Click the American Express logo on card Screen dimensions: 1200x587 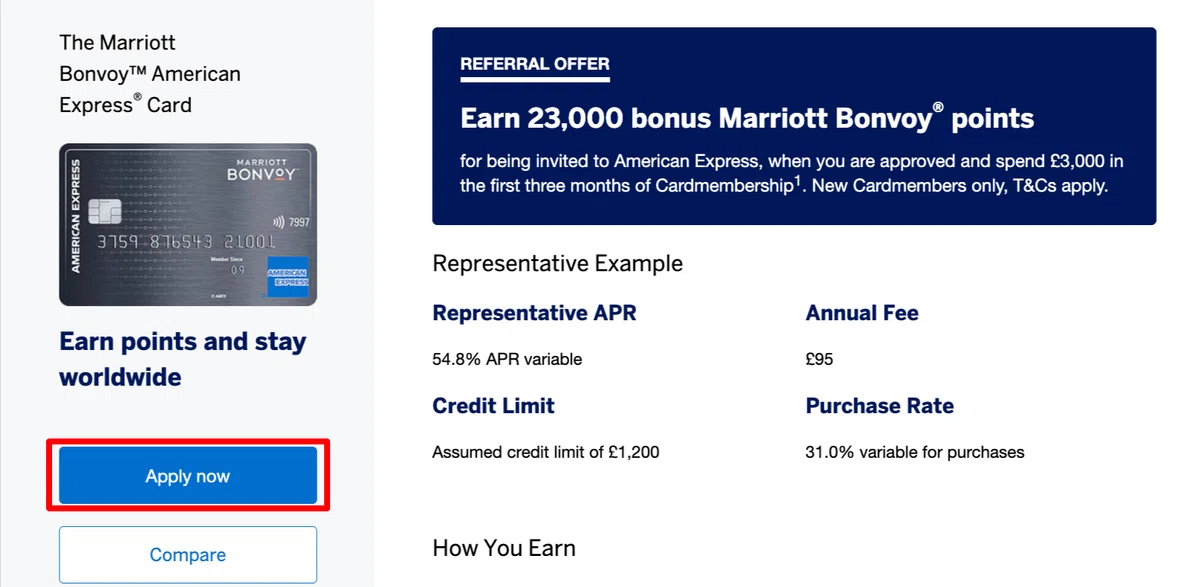click(x=288, y=277)
